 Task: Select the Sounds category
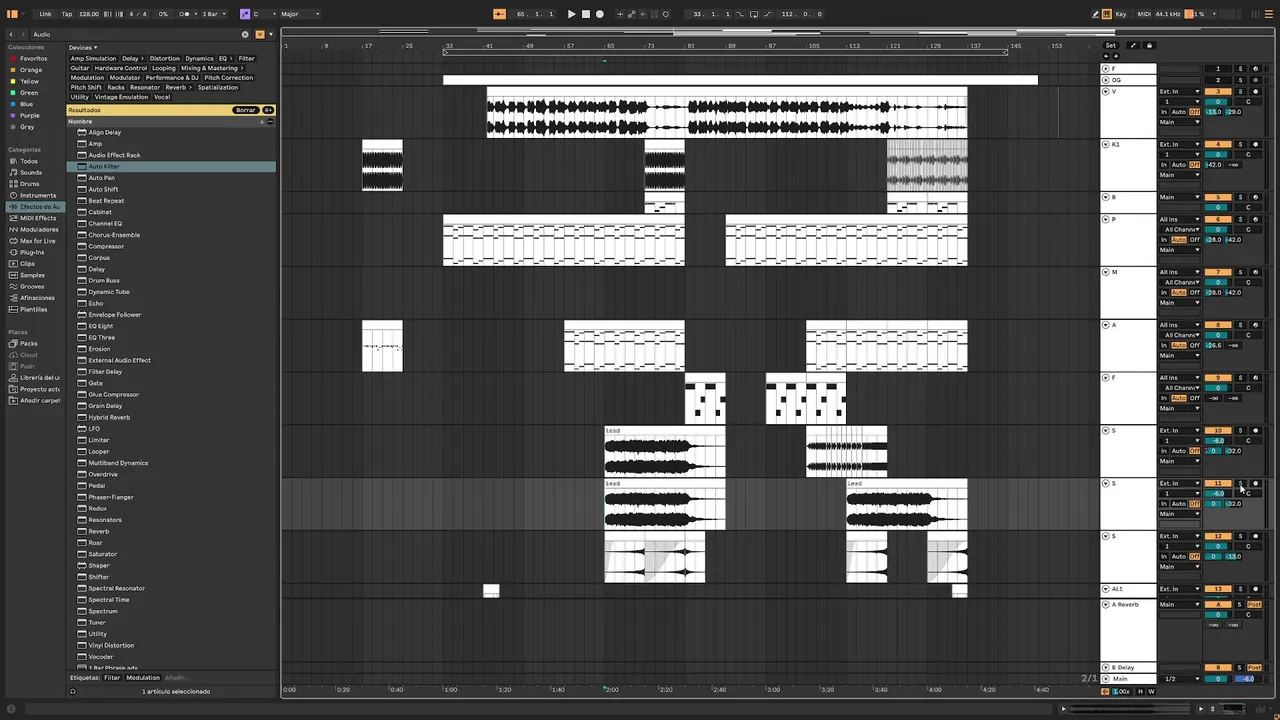coord(31,172)
